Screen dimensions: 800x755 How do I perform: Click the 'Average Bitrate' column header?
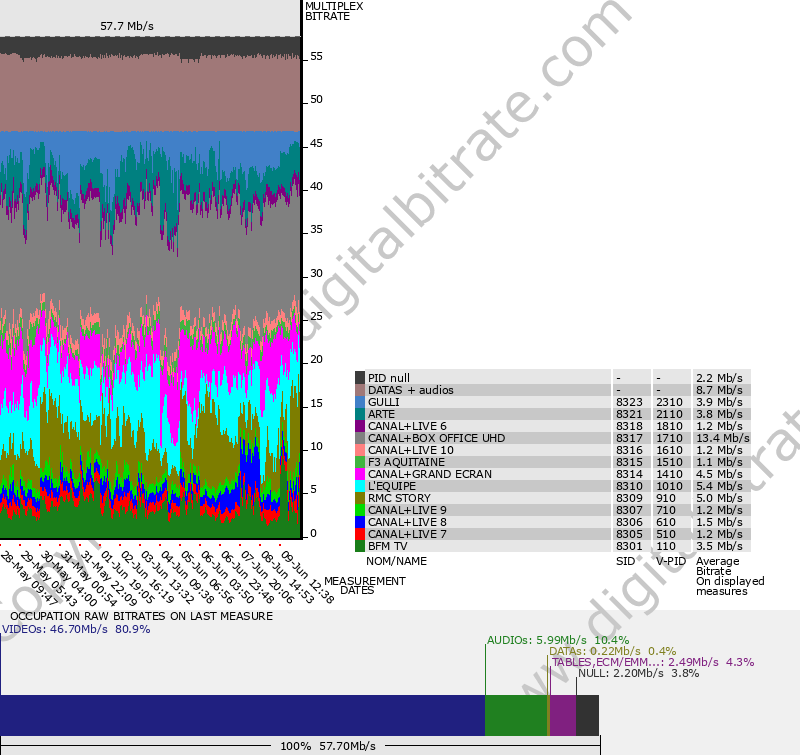coord(717,566)
